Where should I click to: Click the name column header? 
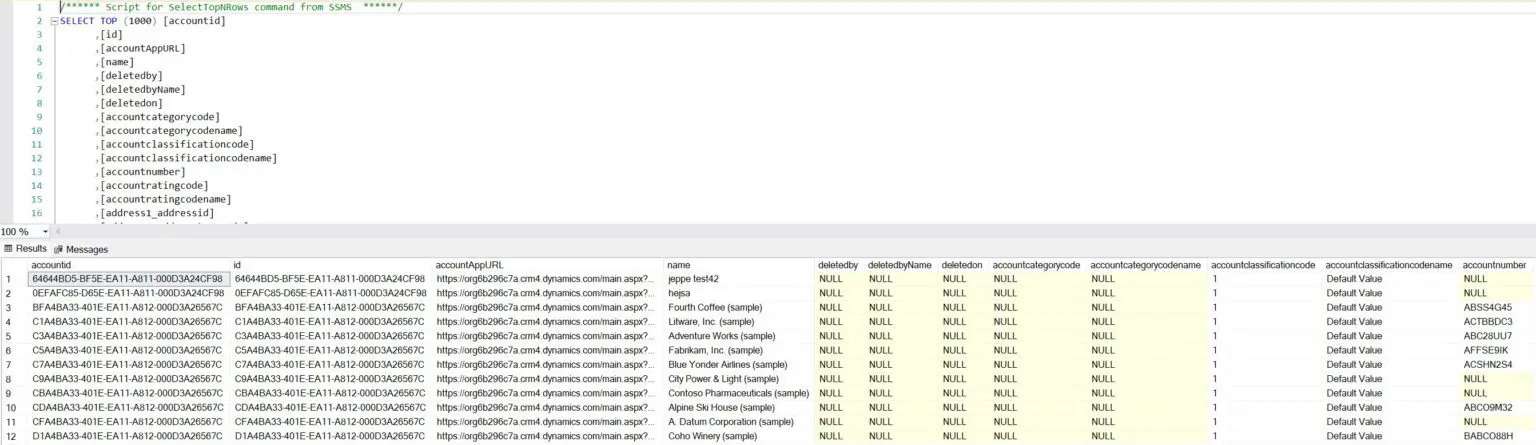point(679,264)
